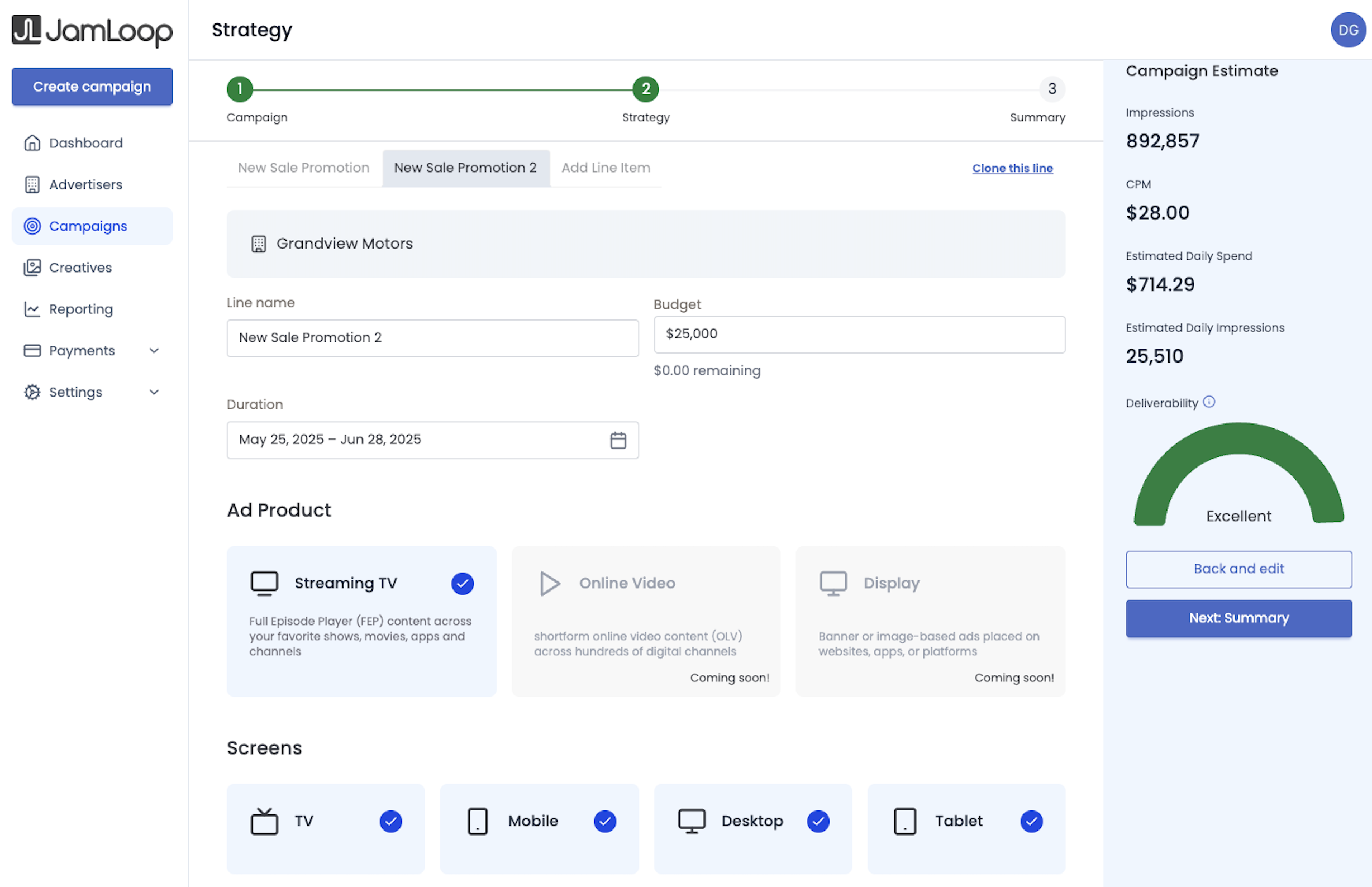Toggle the Tablet screen checkmark

tap(1031, 821)
